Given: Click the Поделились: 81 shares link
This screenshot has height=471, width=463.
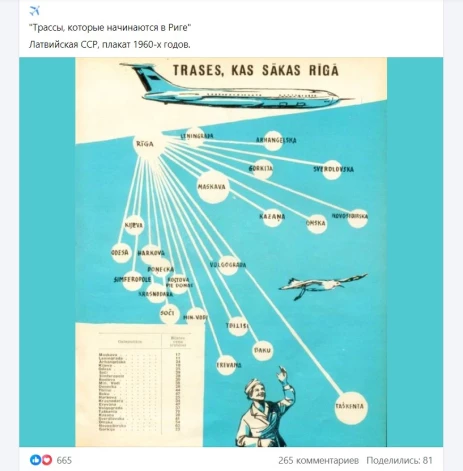Looking at the screenshot, I should 399,460.
